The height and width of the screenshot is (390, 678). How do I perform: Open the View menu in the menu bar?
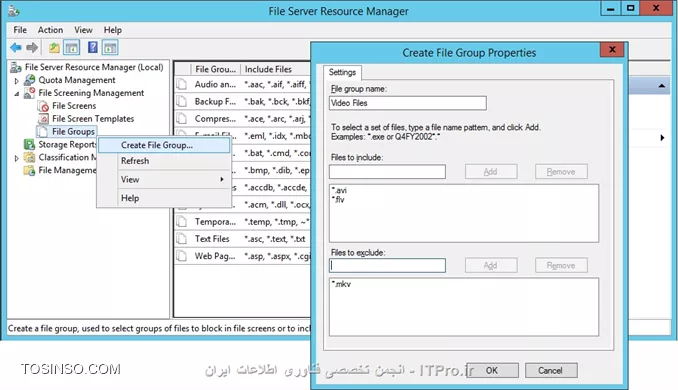pyautogui.click(x=83, y=30)
